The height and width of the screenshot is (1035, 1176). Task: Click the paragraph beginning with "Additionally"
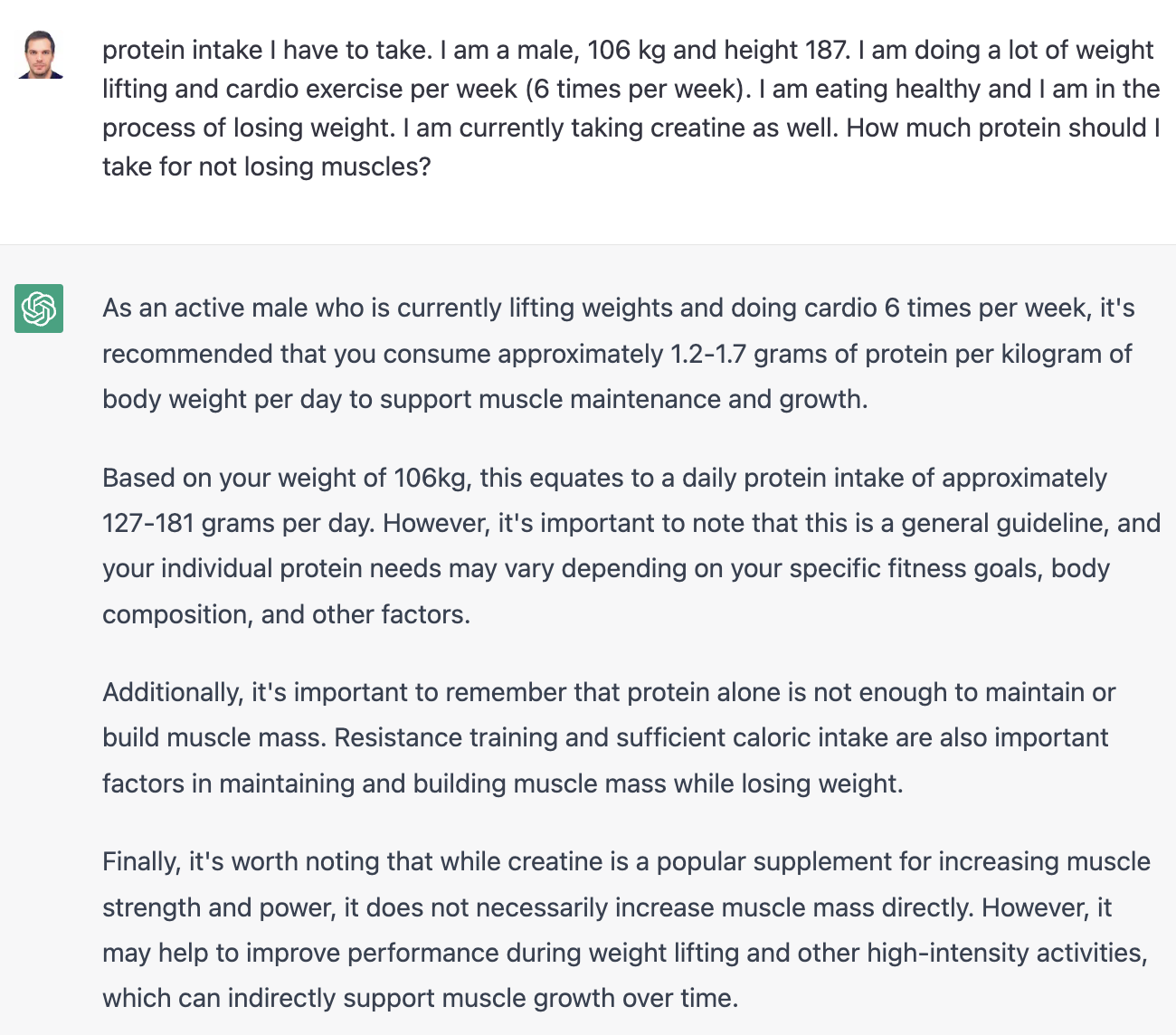(608, 737)
